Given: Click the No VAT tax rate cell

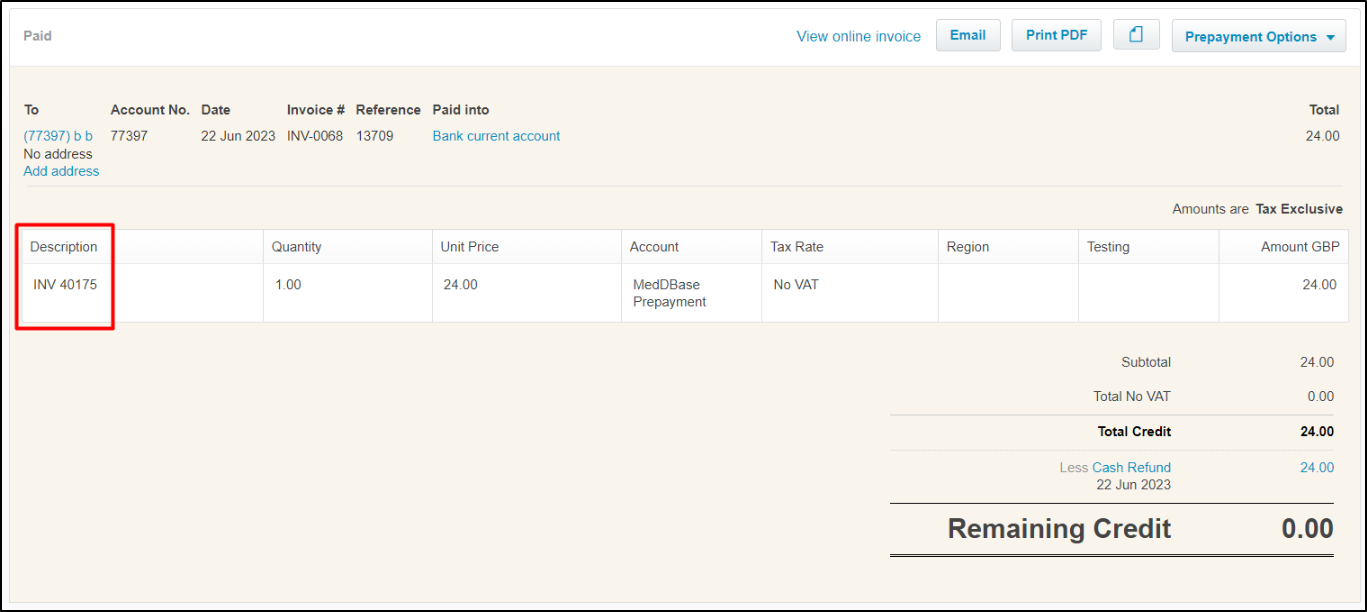Looking at the screenshot, I should 796,285.
